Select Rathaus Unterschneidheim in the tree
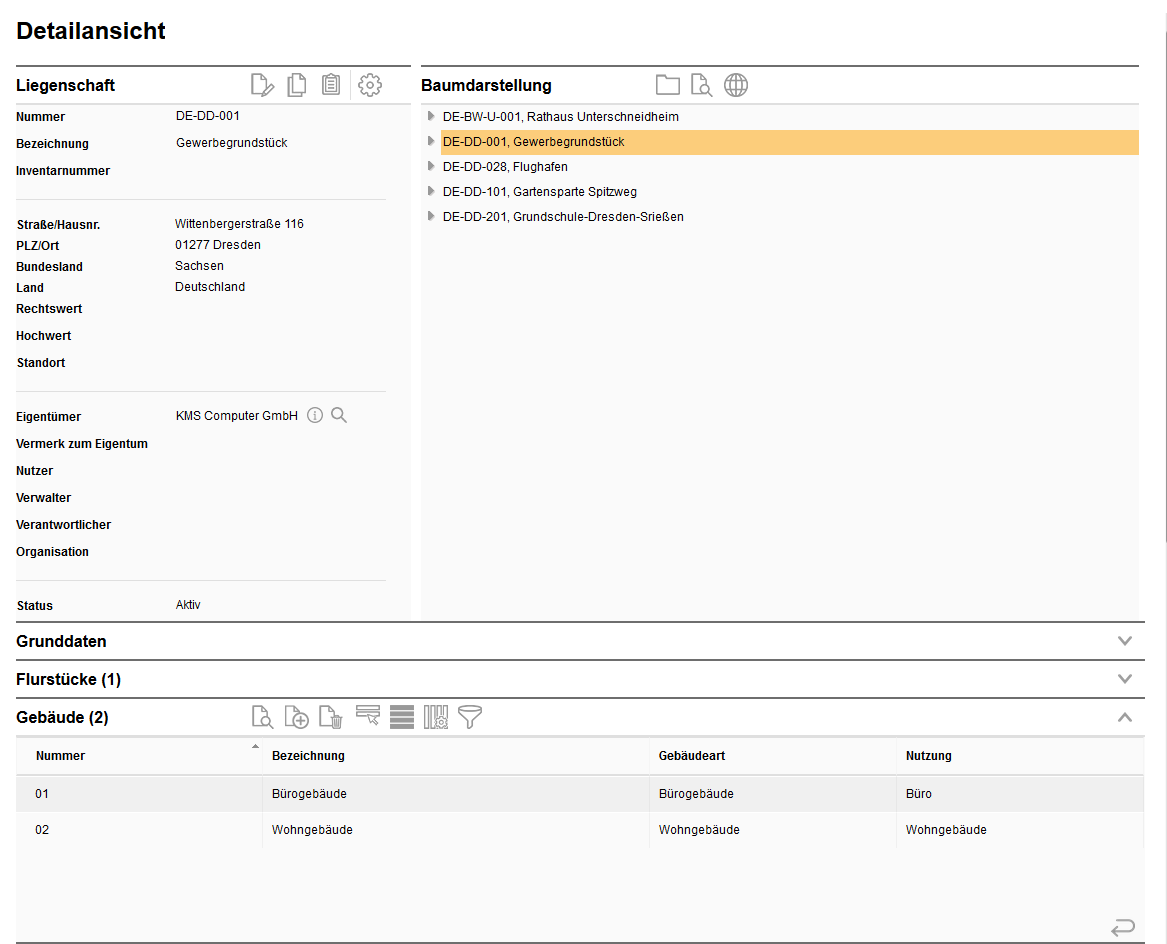This screenshot has height=944, width=1167. point(560,117)
